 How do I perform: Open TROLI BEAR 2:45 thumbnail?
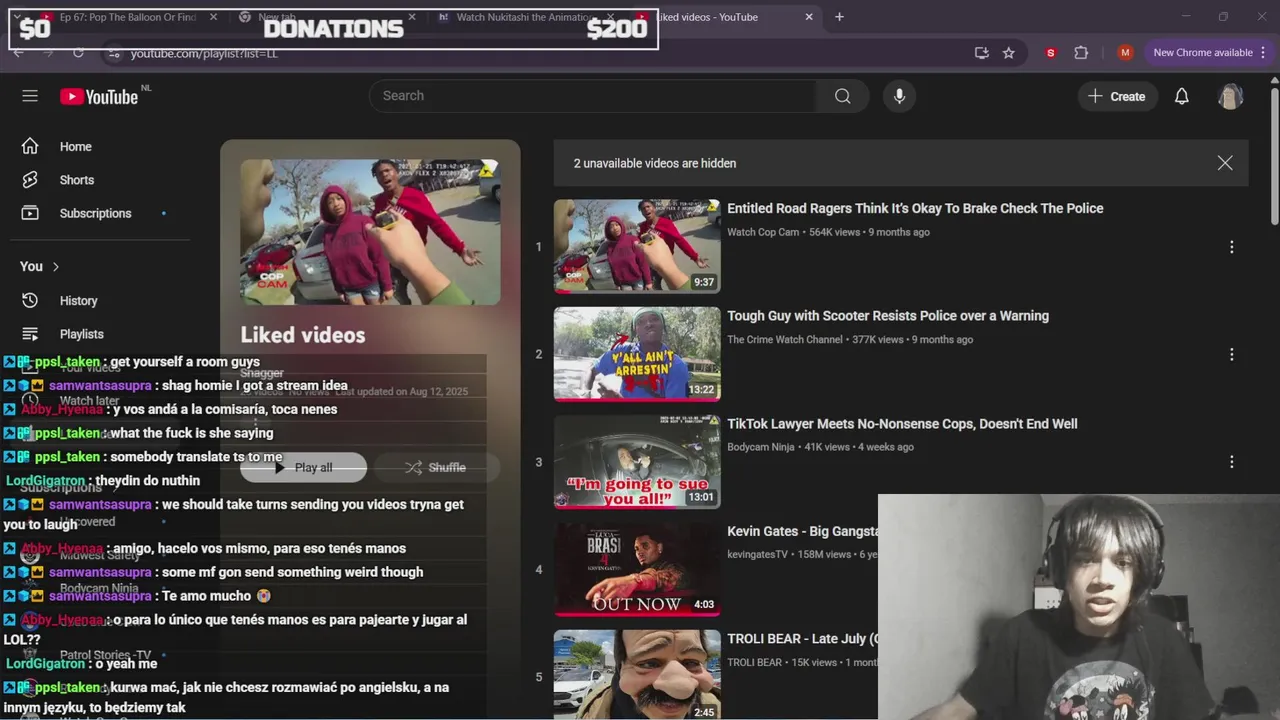(x=637, y=674)
